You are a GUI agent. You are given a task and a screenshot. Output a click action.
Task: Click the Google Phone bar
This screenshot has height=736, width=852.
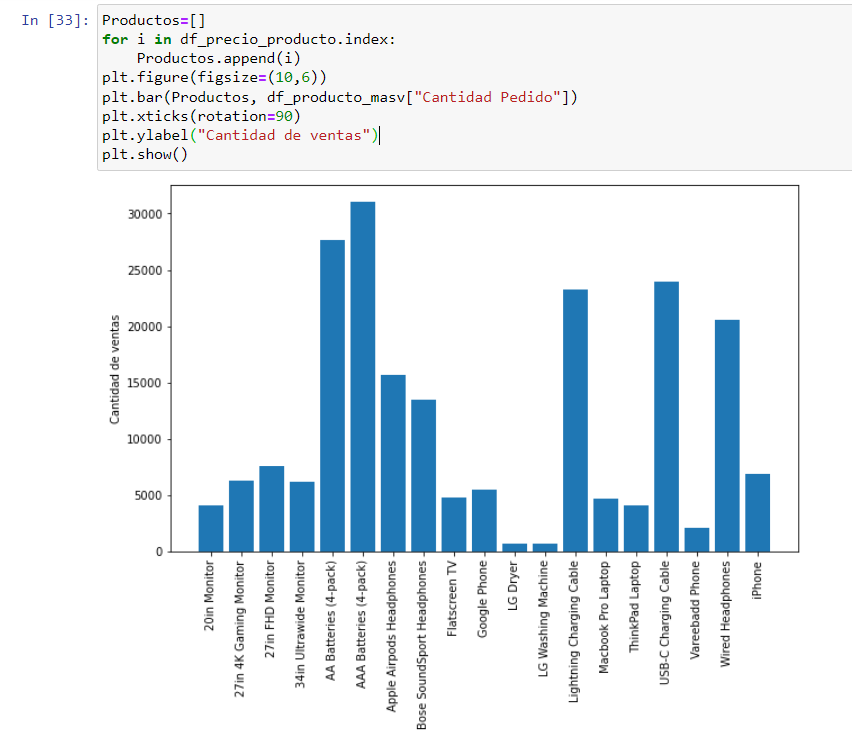(484, 520)
